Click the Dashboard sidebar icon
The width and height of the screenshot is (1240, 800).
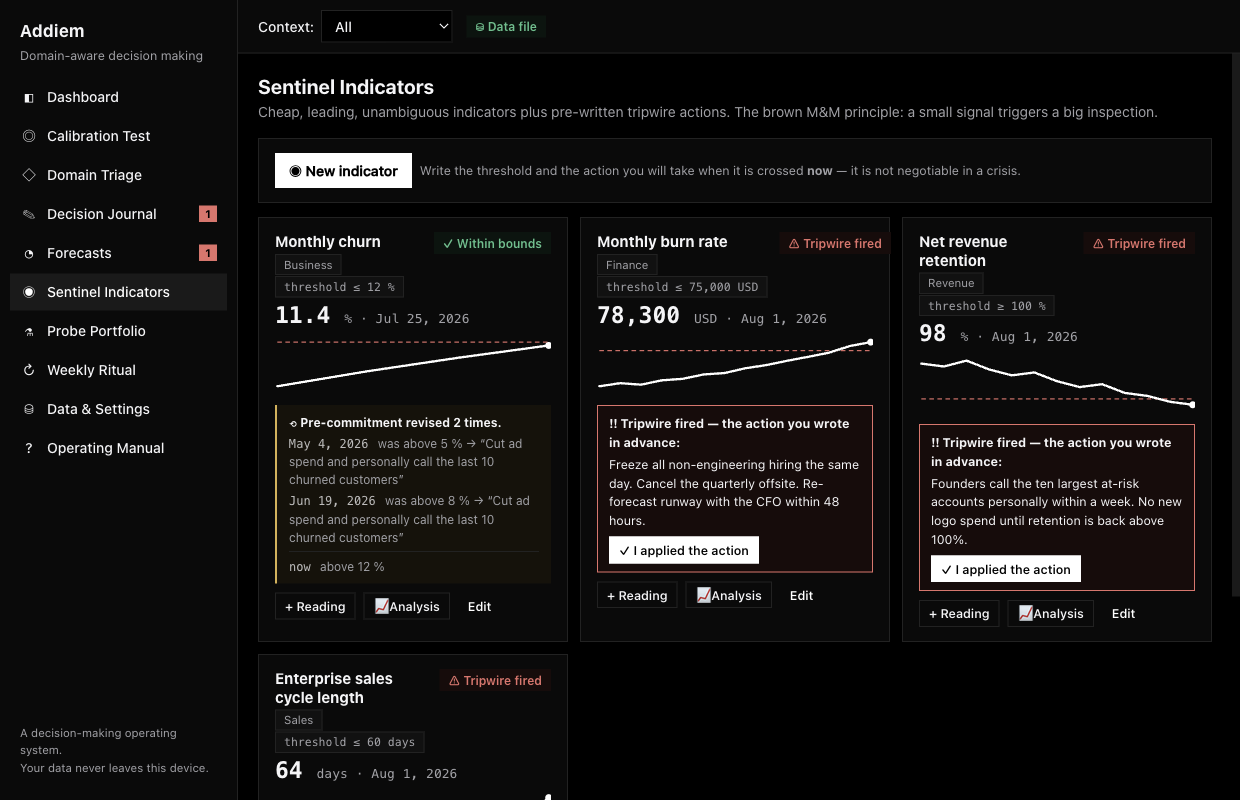pyautogui.click(x=29, y=97)
